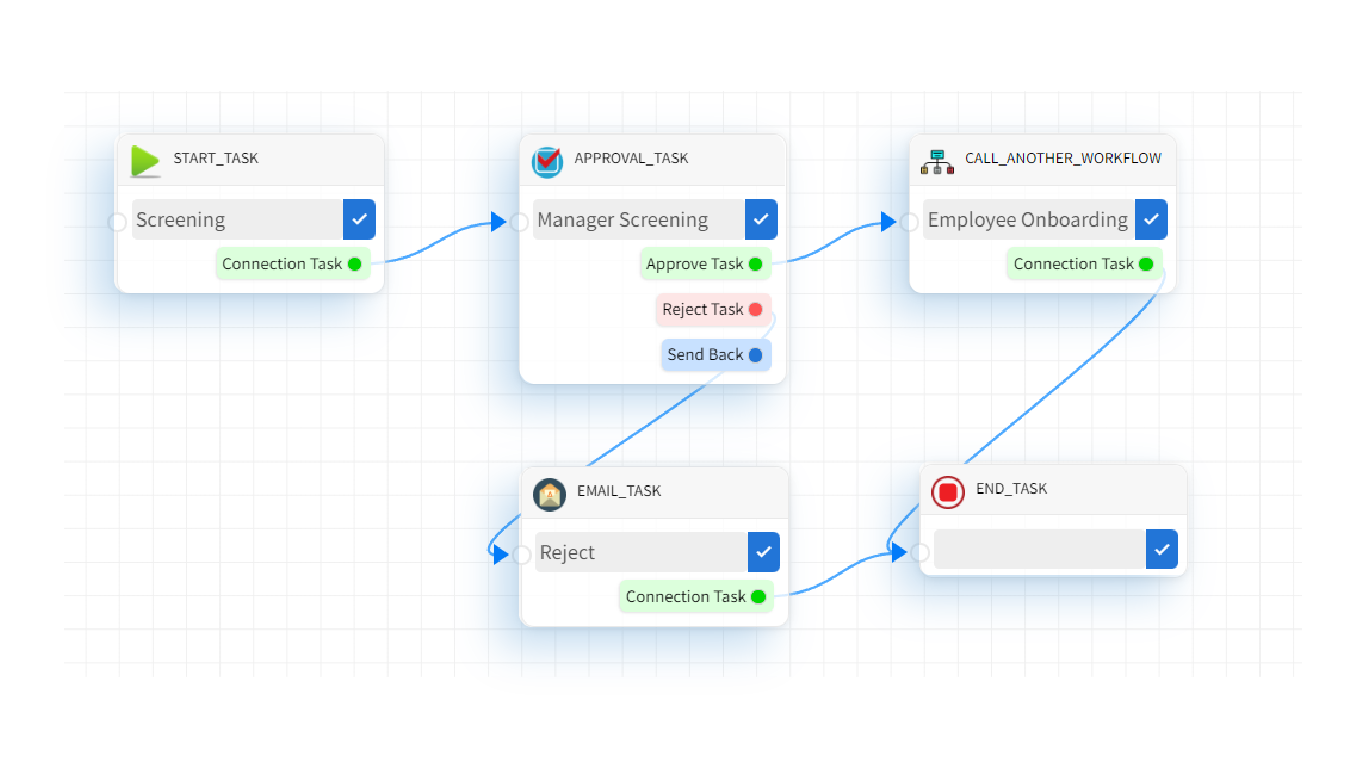The width and height of the screenshot is (1366, 768).
Task: Click the red stop icon on END_TASK
Action: 947,491
